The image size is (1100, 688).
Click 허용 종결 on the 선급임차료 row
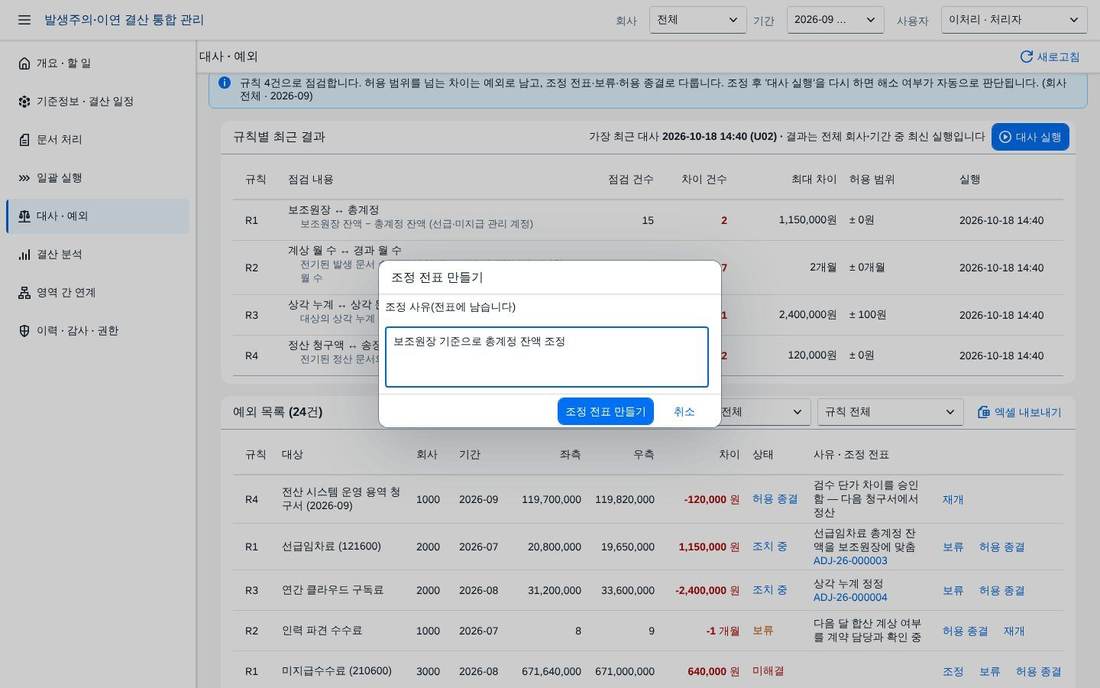coord(1002,547)
